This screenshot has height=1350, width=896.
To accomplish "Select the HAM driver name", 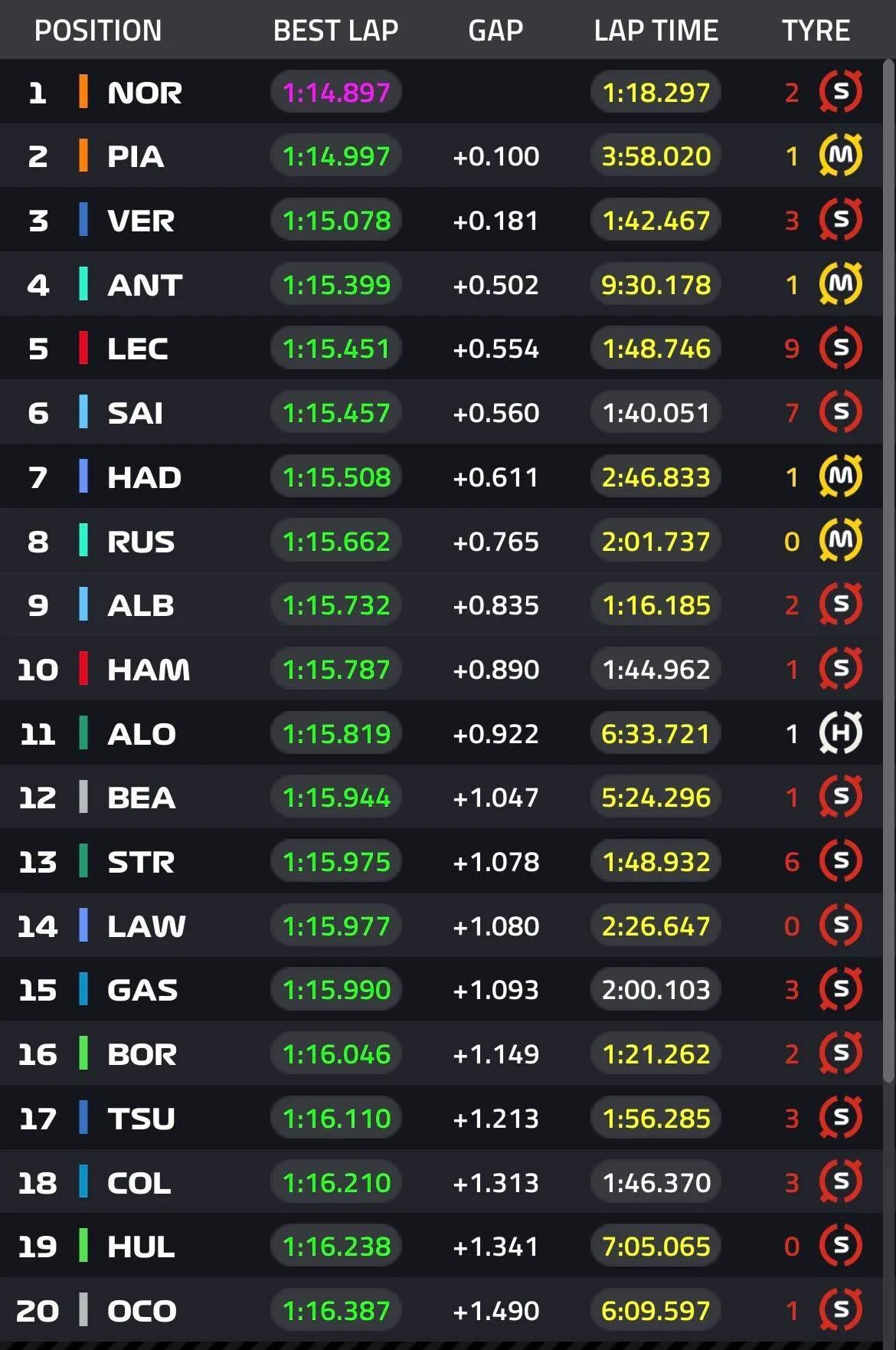I will 149,670.
